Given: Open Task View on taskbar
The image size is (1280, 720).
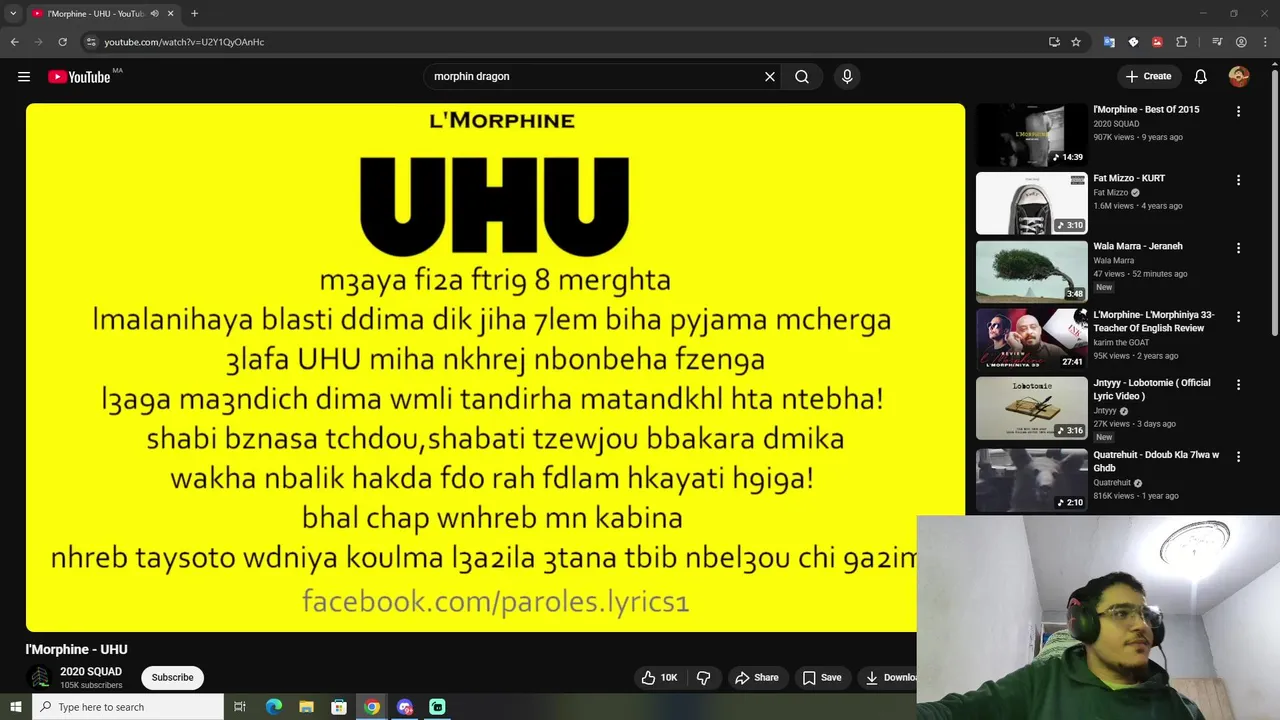Looking at the screenshot, I should [x=240, y=707].
